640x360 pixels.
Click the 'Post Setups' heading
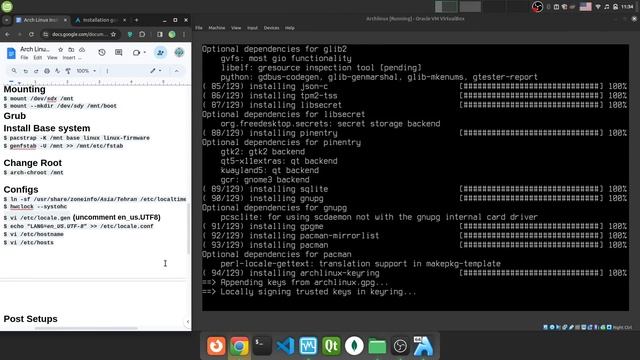coord(31,319)
